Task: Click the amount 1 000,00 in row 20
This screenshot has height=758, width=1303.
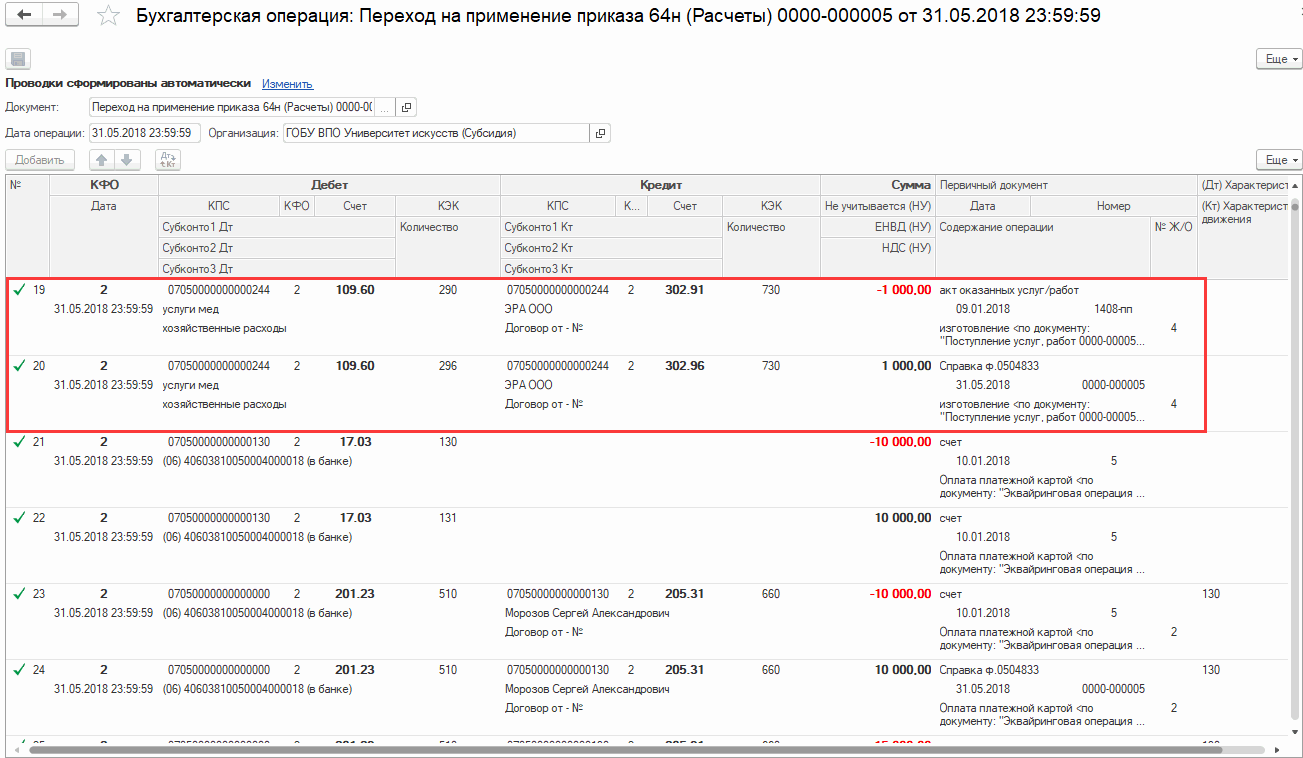Action: (906, 366)
